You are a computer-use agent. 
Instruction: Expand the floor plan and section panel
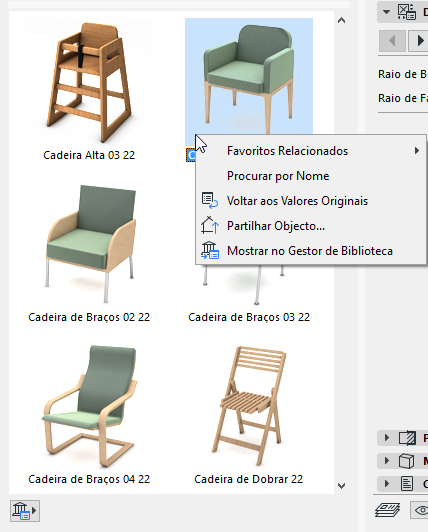click(x=386, y=438)
